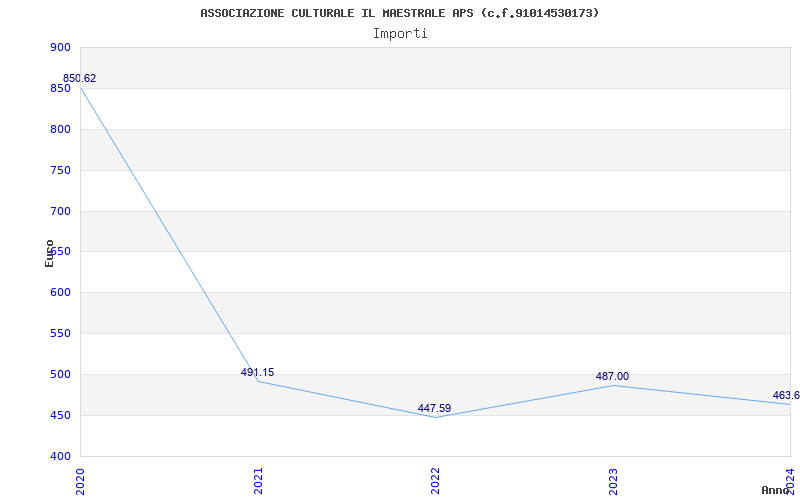This screenshot has width=800, height=500.
Task: Click the 850 y-axis tick label
Action: [x=60, y=89]
